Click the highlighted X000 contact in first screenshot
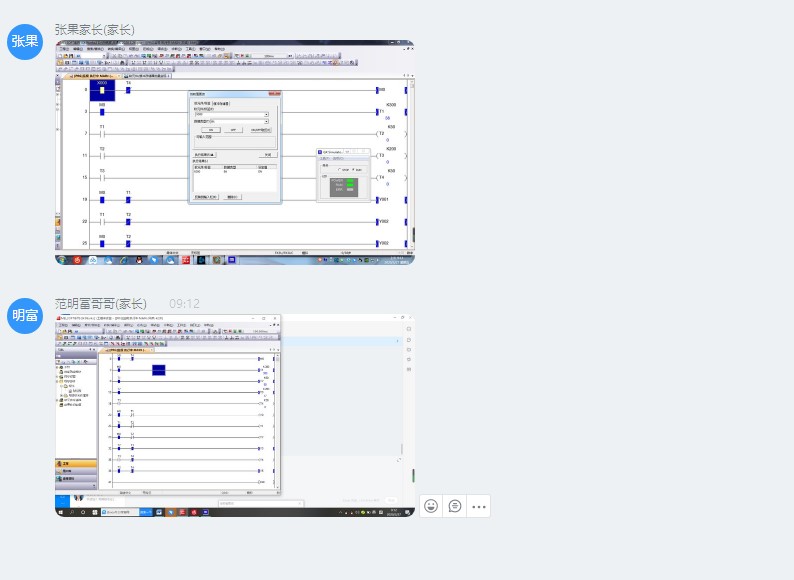This screenshot has width=794, height=580. click(102, 90)
